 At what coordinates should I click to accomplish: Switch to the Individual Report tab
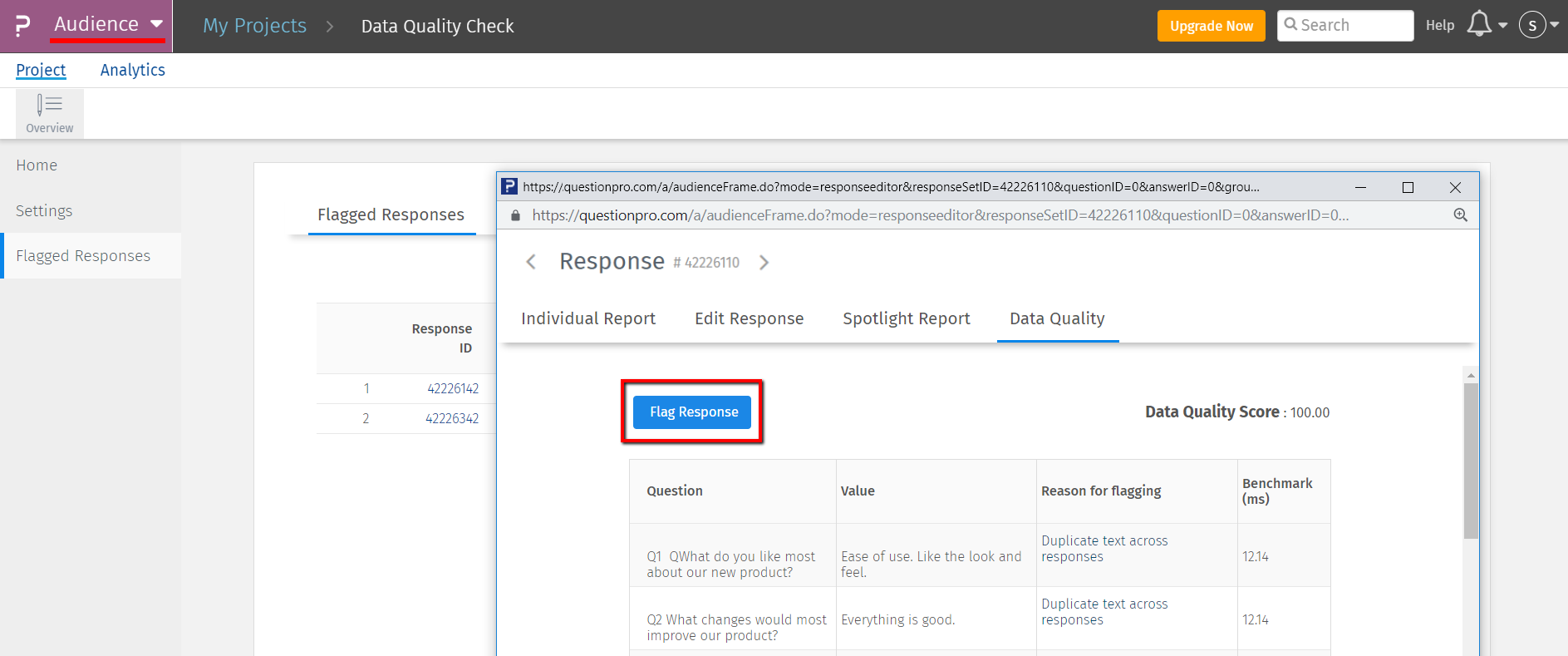click(587, 318)
